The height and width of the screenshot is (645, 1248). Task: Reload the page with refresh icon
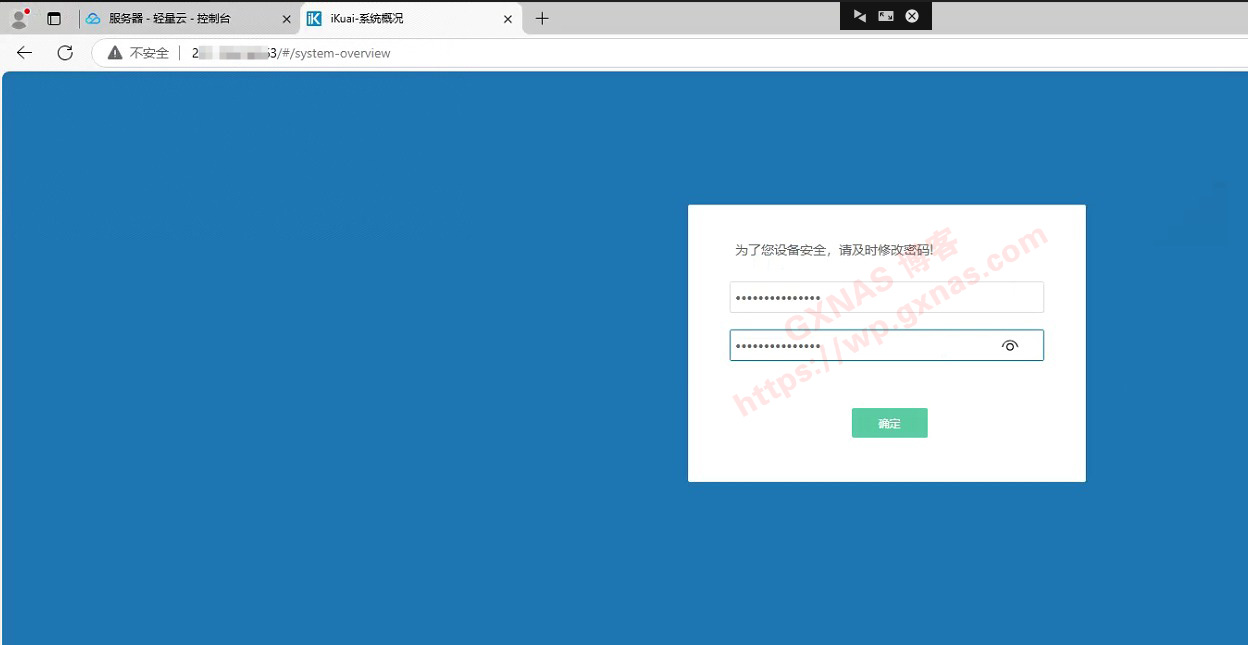click(x=65, y=53)
